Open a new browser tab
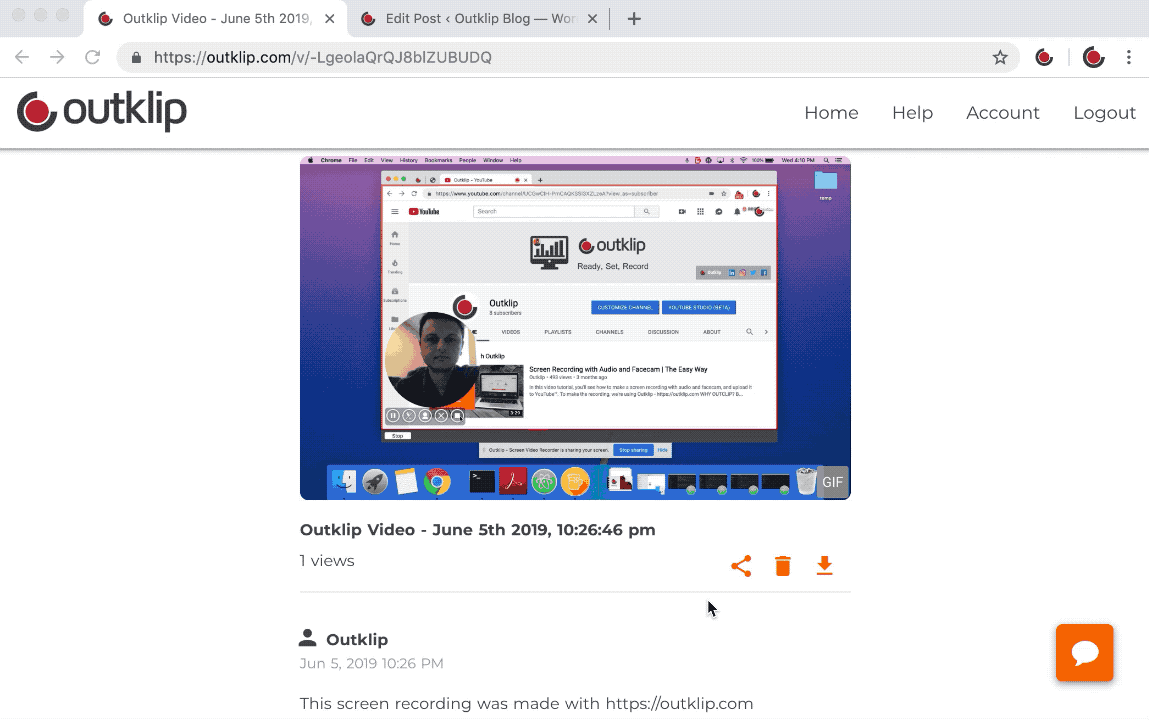The width and height of the screenshot is (1149, 720). [x=635, y=19]
